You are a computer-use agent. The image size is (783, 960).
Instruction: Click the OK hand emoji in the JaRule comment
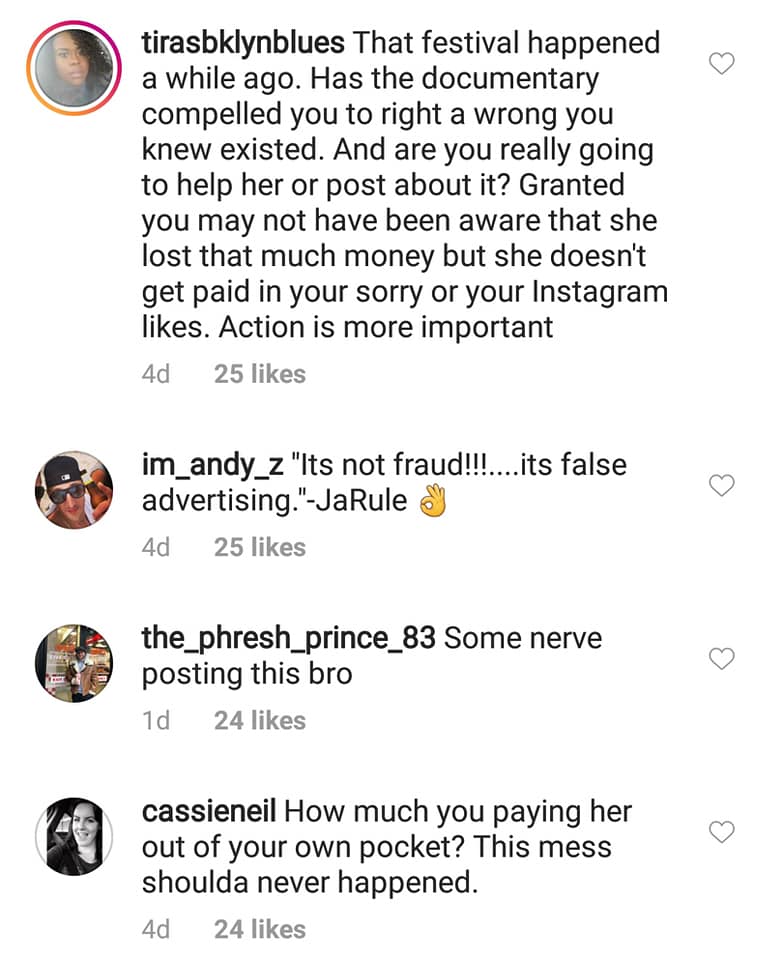(x=432, y=502)
